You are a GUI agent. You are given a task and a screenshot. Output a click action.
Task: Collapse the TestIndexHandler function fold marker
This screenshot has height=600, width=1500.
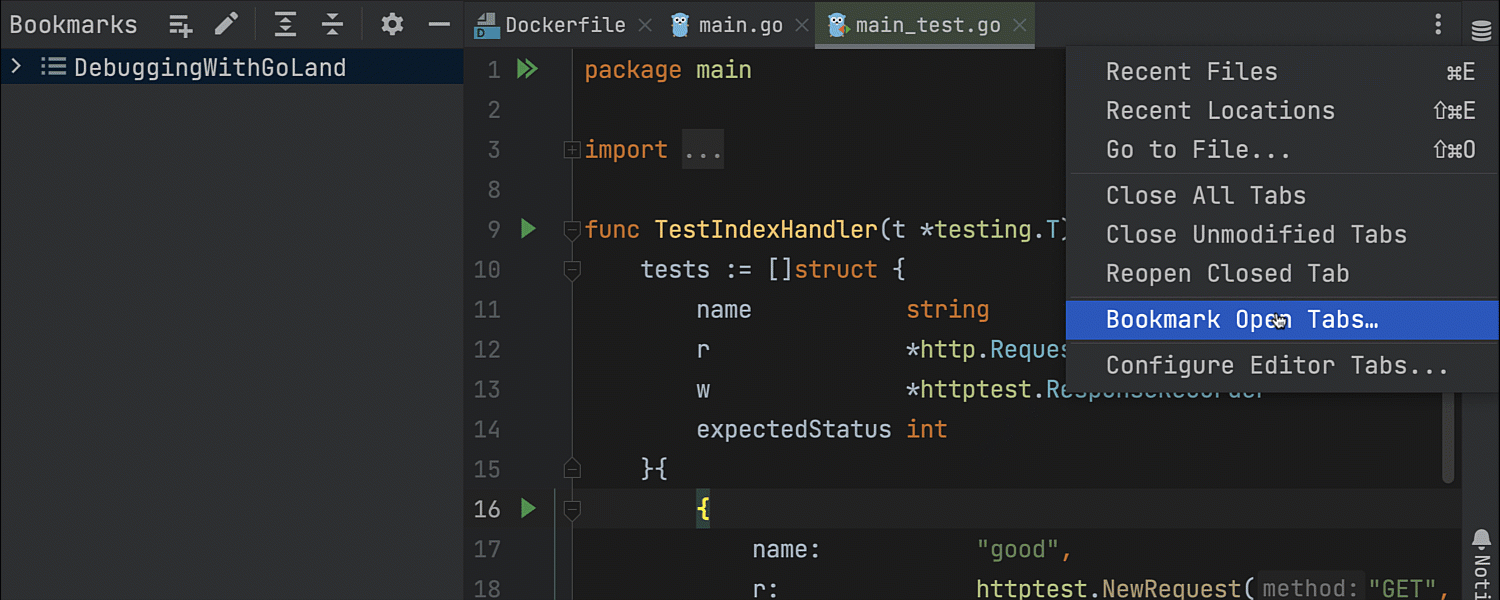pyautogui.click(x=572, y=230)
